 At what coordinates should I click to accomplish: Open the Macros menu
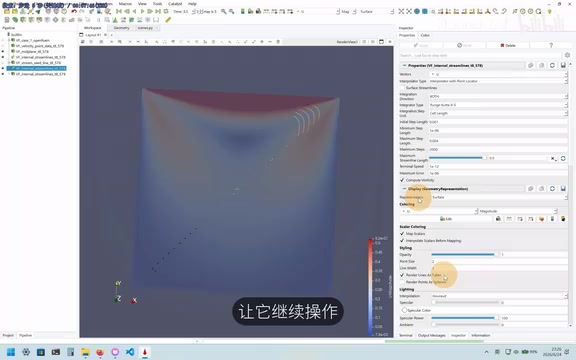tap(125, 4)
